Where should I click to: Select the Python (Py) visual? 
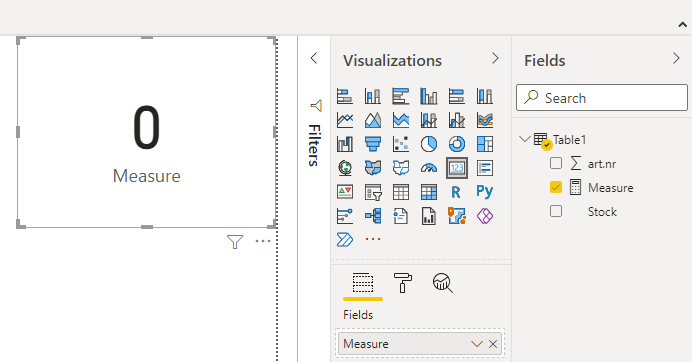point(485,191)
